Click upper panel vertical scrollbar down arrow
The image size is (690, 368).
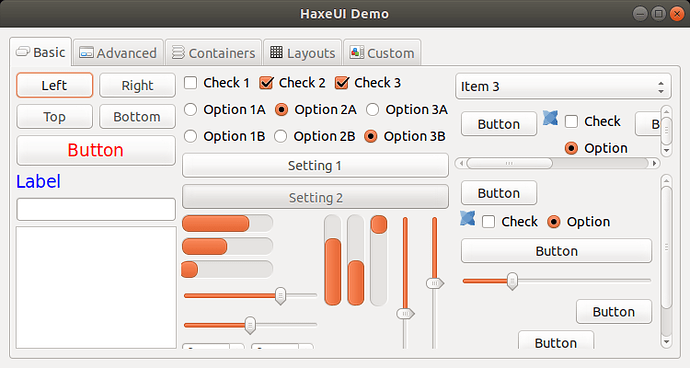click(666, 151)
